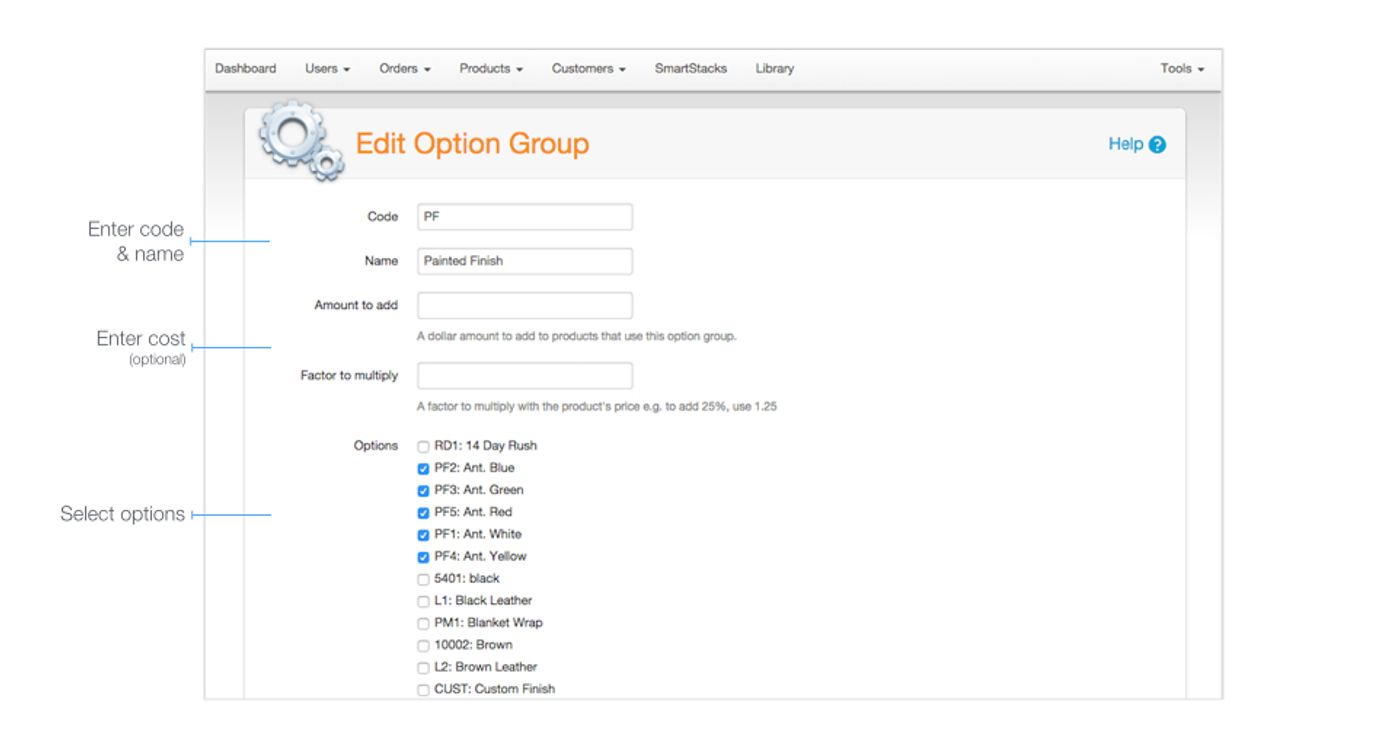The image size is (1400, 754).
Task: Focus the Factor to multiply field
Action: point(525,376)
